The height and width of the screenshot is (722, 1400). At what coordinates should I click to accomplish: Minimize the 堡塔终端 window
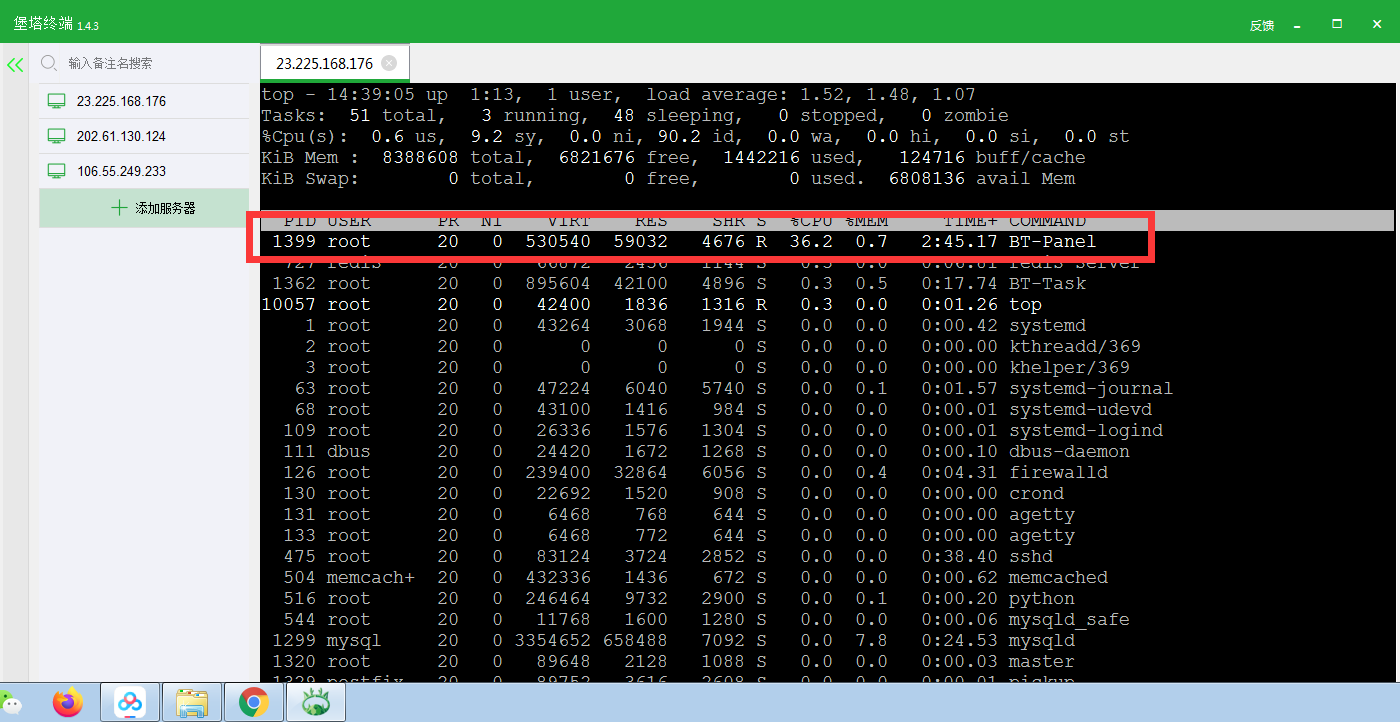pos(1297,24)
